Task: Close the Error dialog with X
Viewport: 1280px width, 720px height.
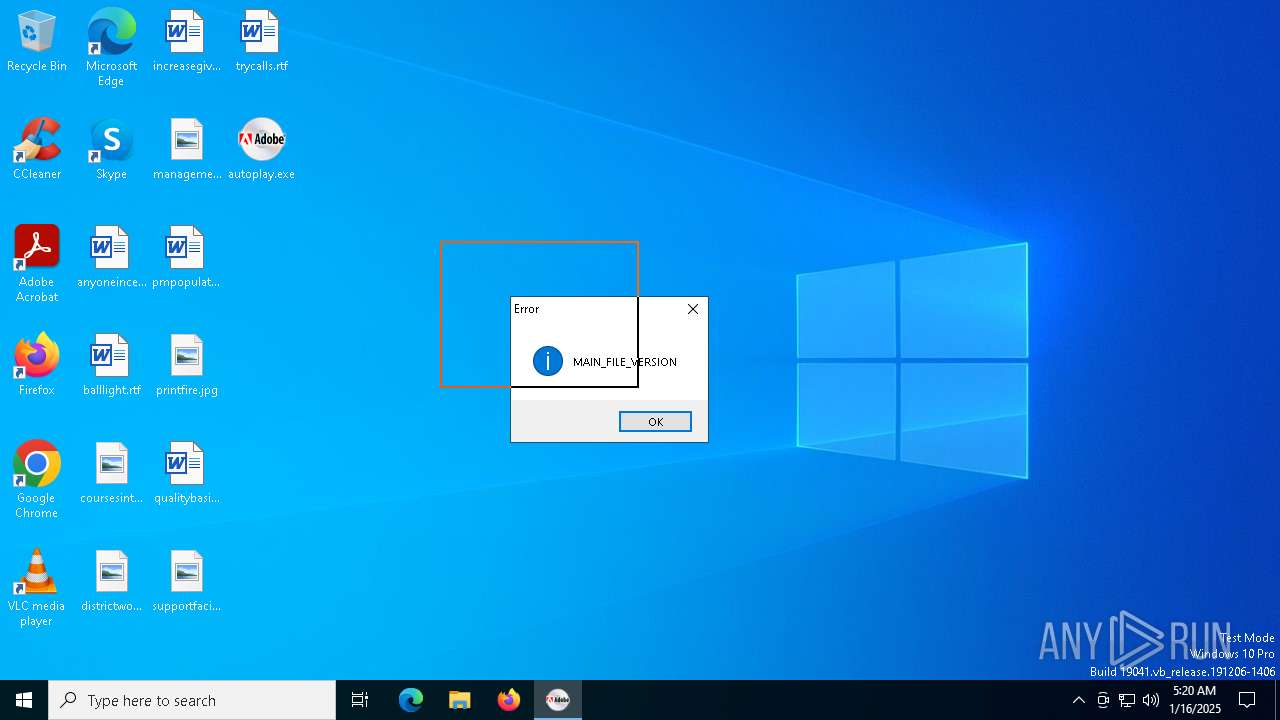Action: (x=693, y=309)
